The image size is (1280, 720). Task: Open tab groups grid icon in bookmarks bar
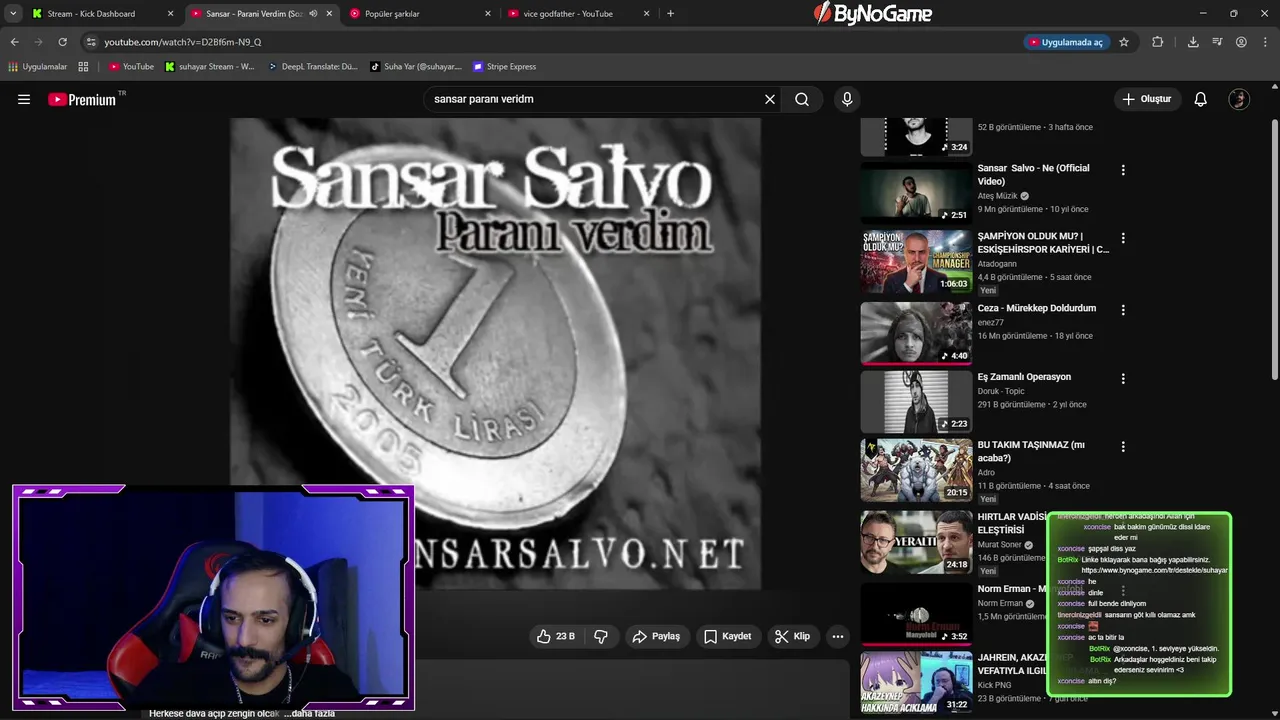click(83, 67)
